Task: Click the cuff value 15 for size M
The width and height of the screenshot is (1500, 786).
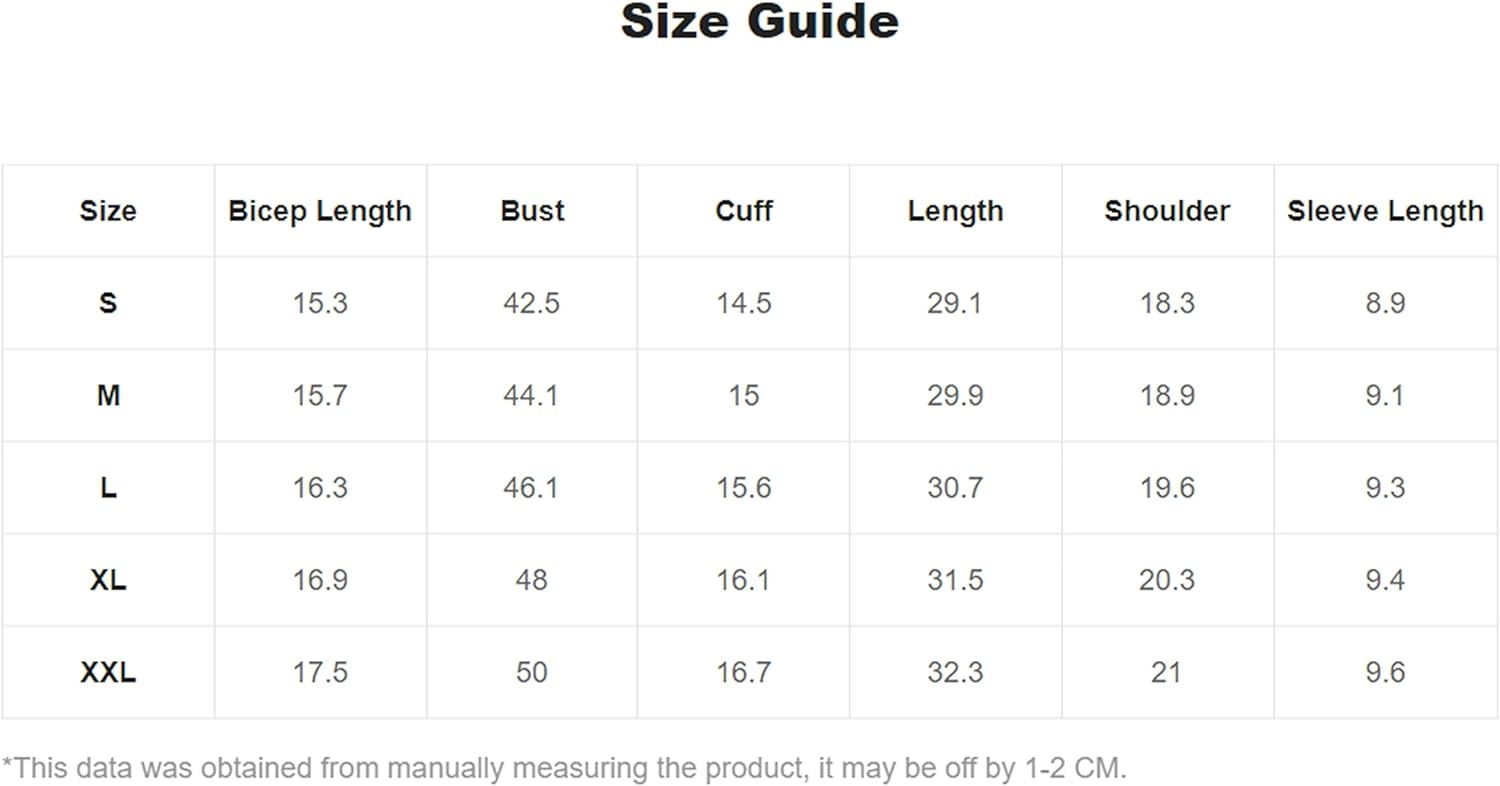Action: coord(744,396)
